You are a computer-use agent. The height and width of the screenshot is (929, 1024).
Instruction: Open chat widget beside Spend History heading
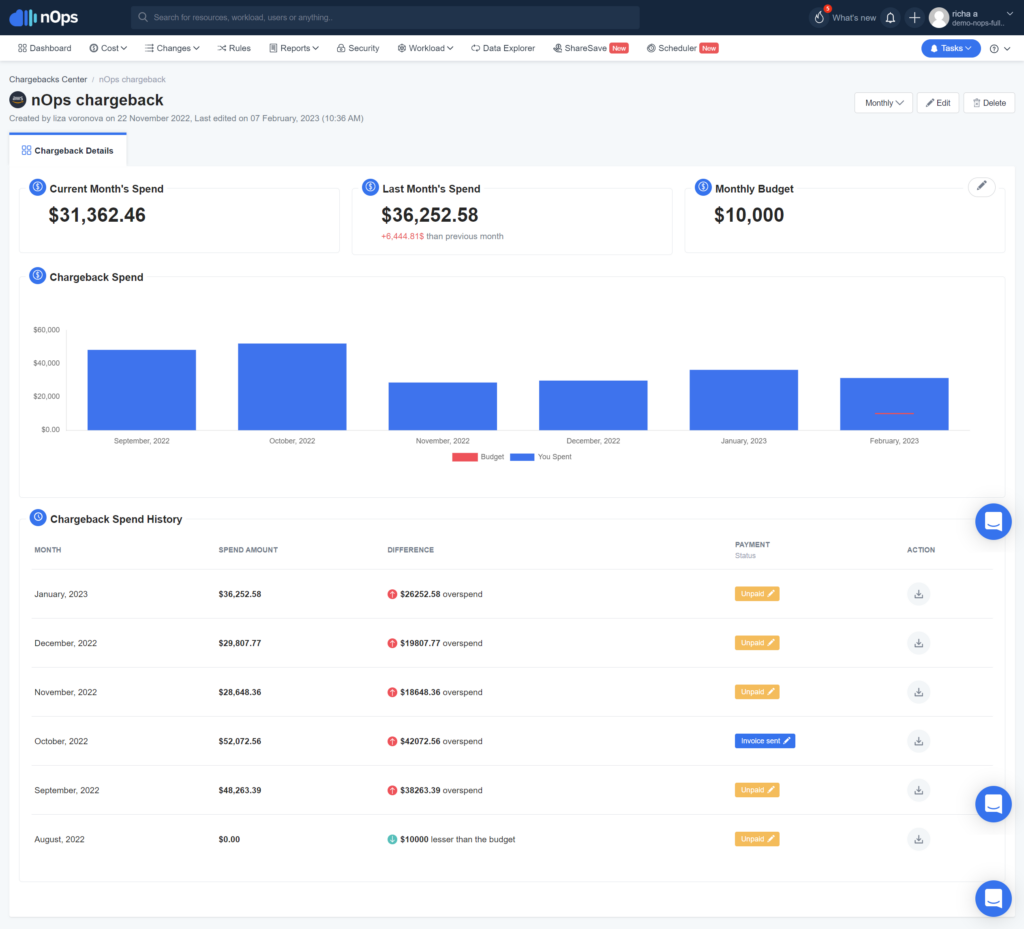pos(993,522)
